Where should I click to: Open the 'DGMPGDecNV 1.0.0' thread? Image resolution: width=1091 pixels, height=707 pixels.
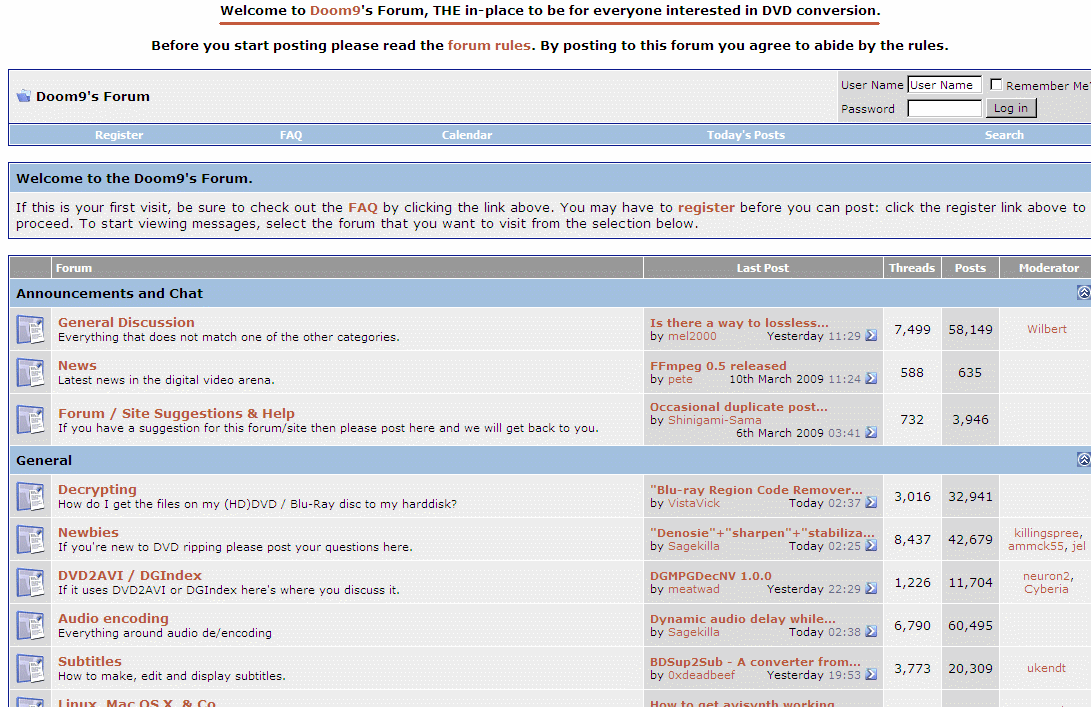click(710, 576)
